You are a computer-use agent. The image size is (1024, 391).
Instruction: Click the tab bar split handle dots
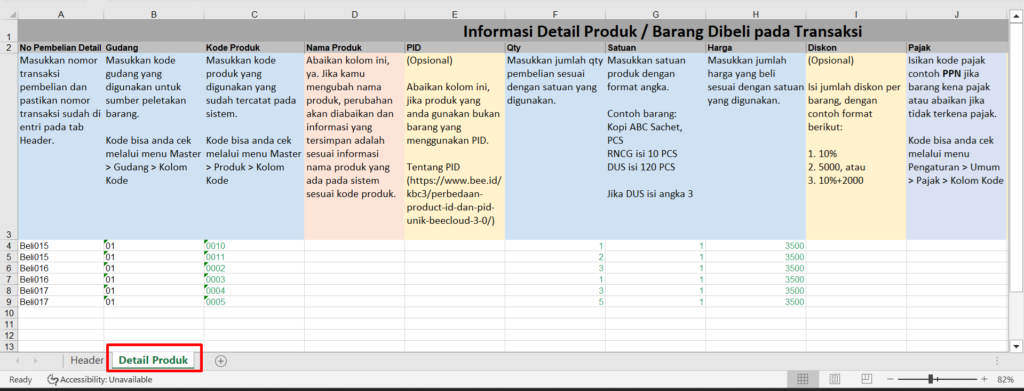click(x=997, y=360)
